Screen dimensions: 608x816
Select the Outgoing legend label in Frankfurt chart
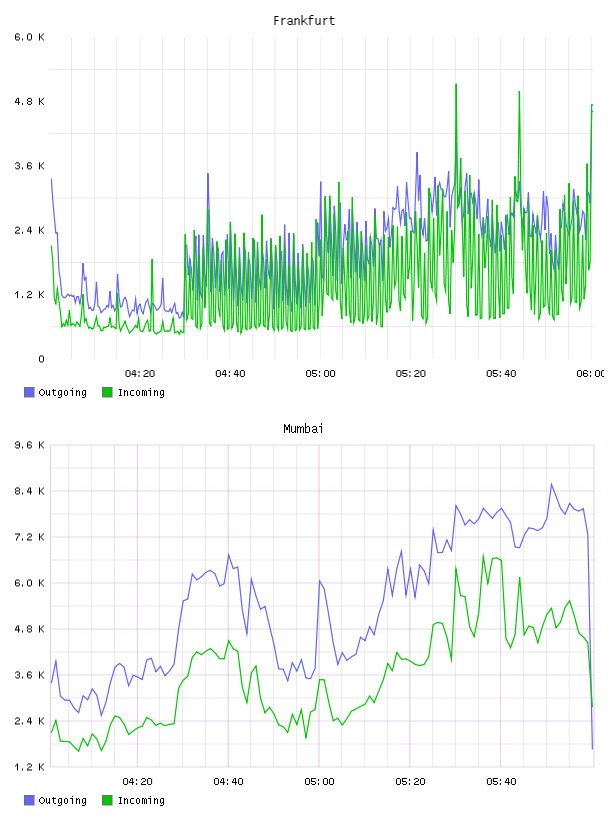click(62, 392)
